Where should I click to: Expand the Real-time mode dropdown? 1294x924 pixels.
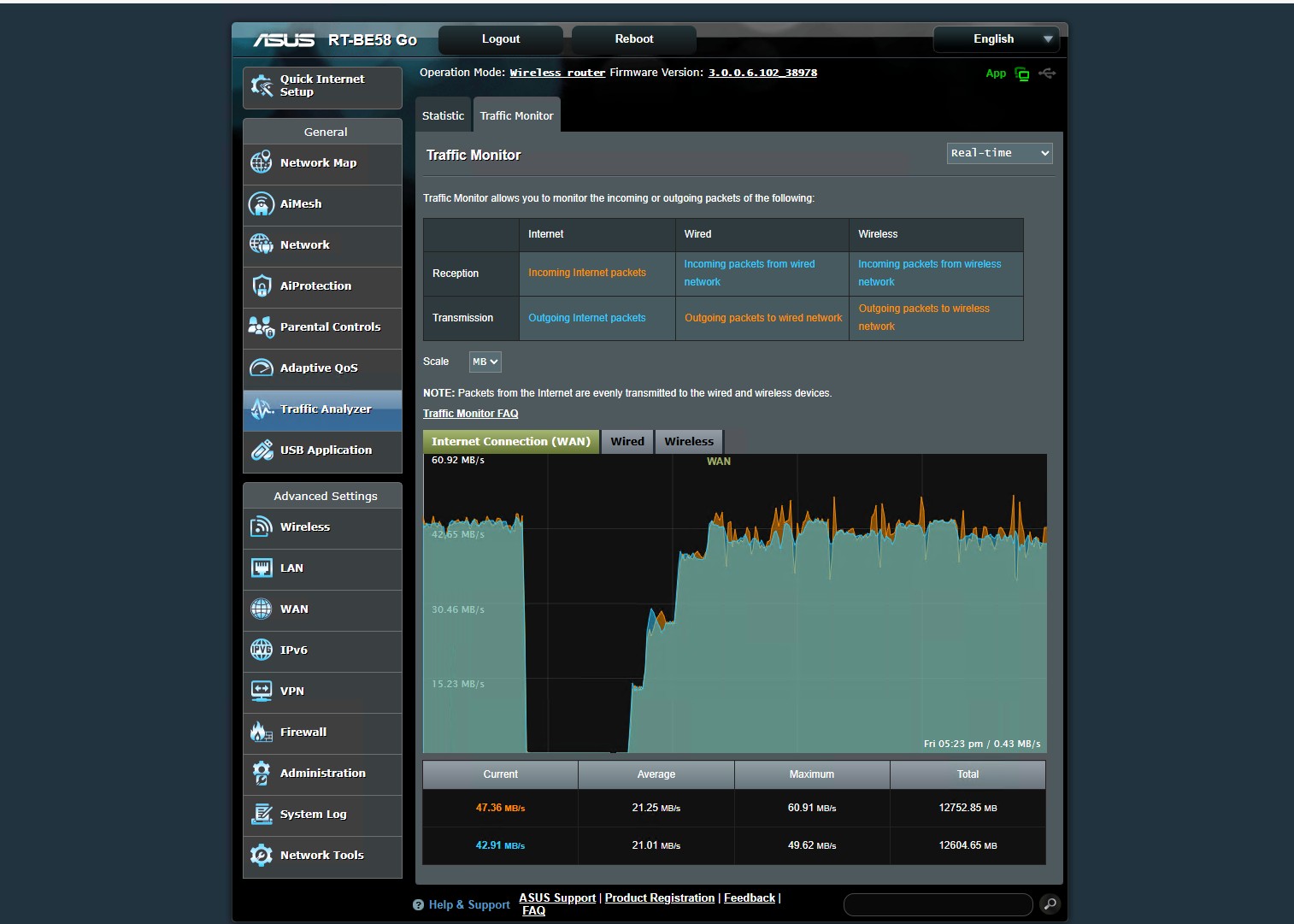tap(999, 153)
